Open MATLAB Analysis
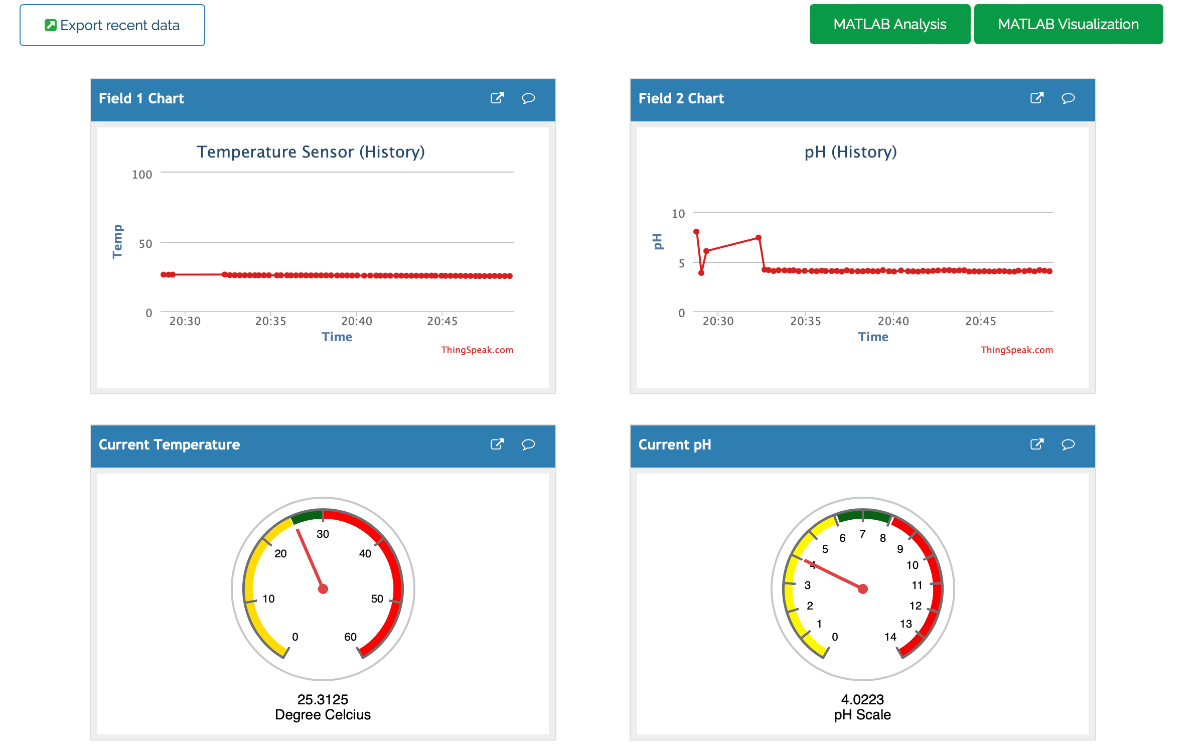This screenshot has width=1200, height=745. pos(890,24)
